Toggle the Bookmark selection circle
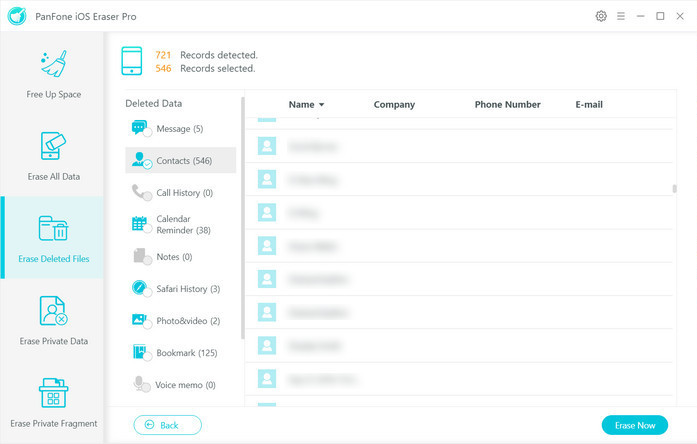Image resolution: width=697 pixels, height=444 pixels. 148,356
